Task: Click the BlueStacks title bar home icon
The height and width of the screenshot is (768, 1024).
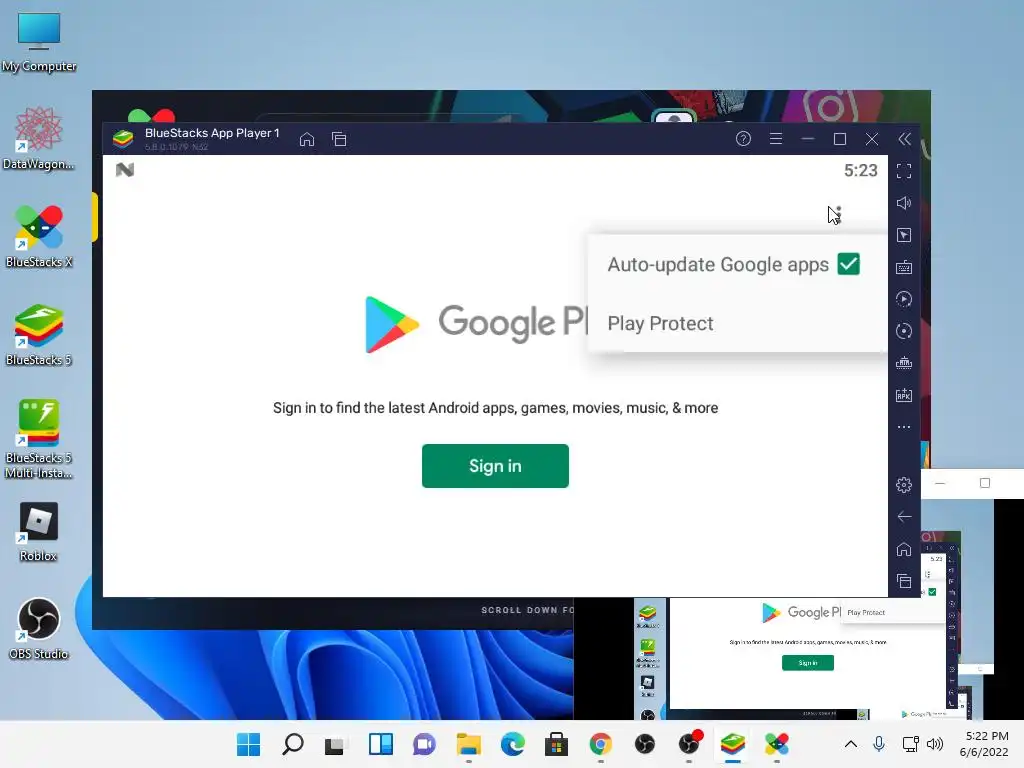Action: pos(307,139)
